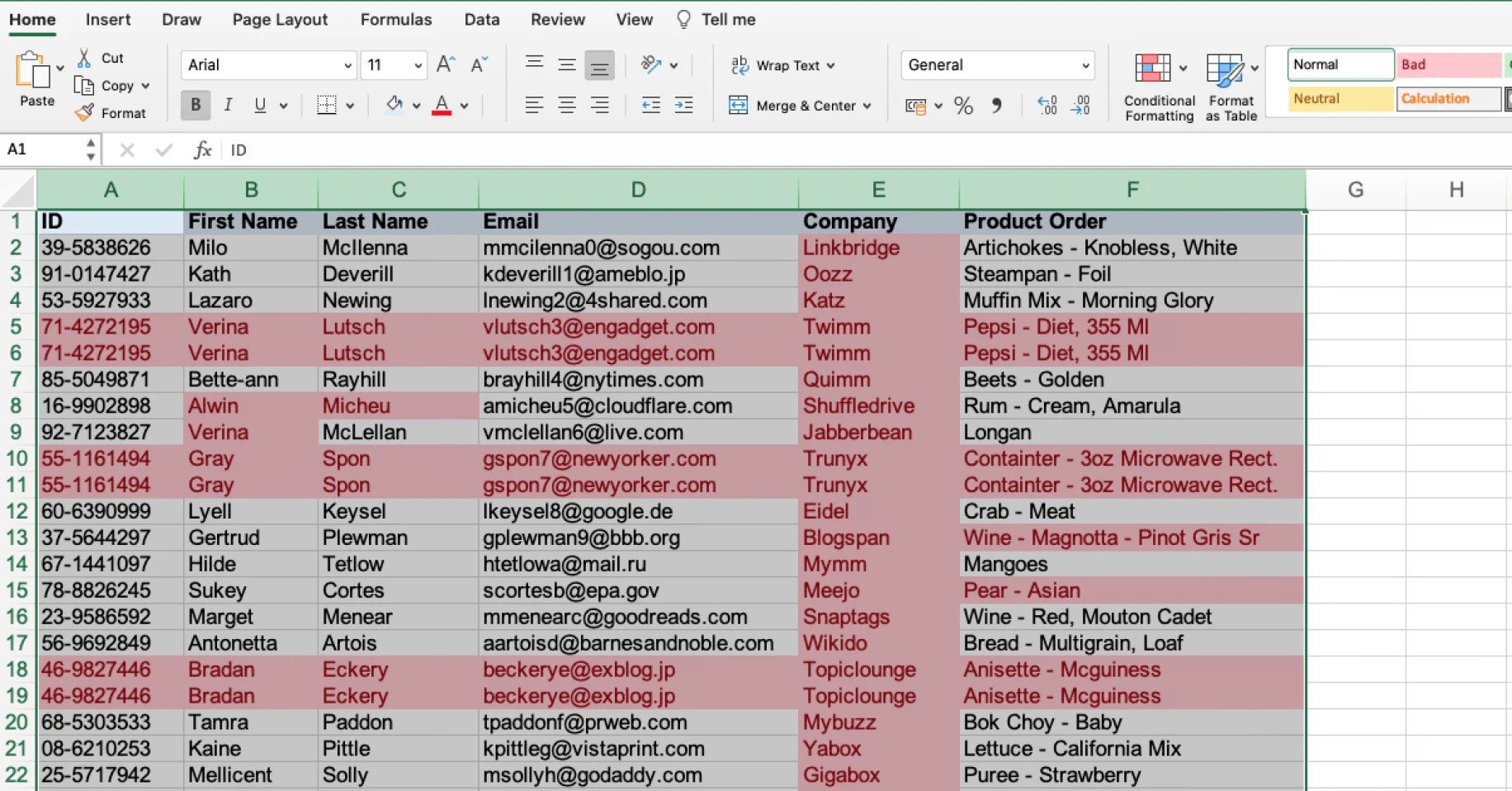
Task: Apply bold formatting
Action: point(195,105)
